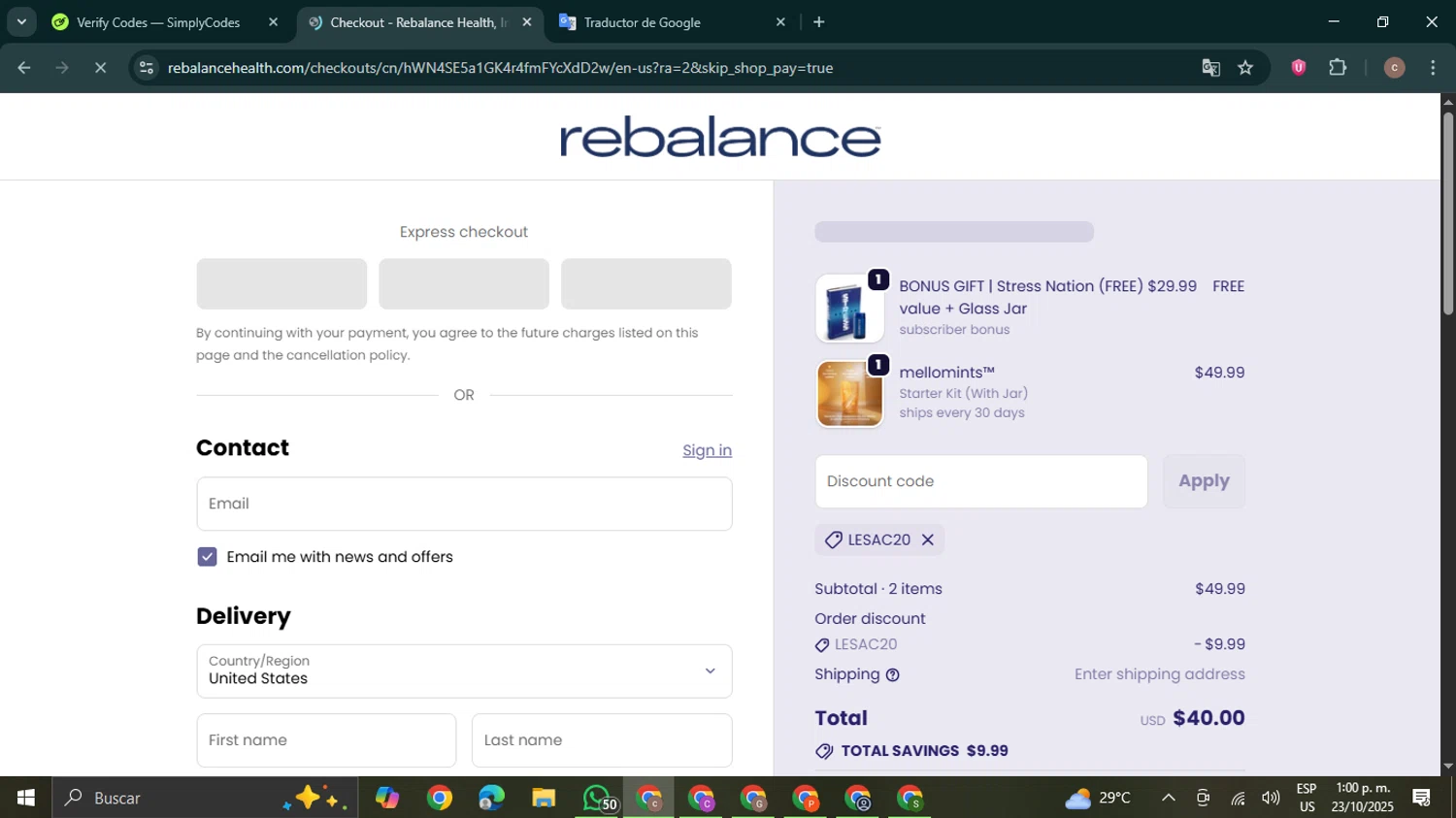This screenshot has height=818, width=1456.
Task: Click the Discount code field
Action: pyautogui.click(x=981, y=481)
